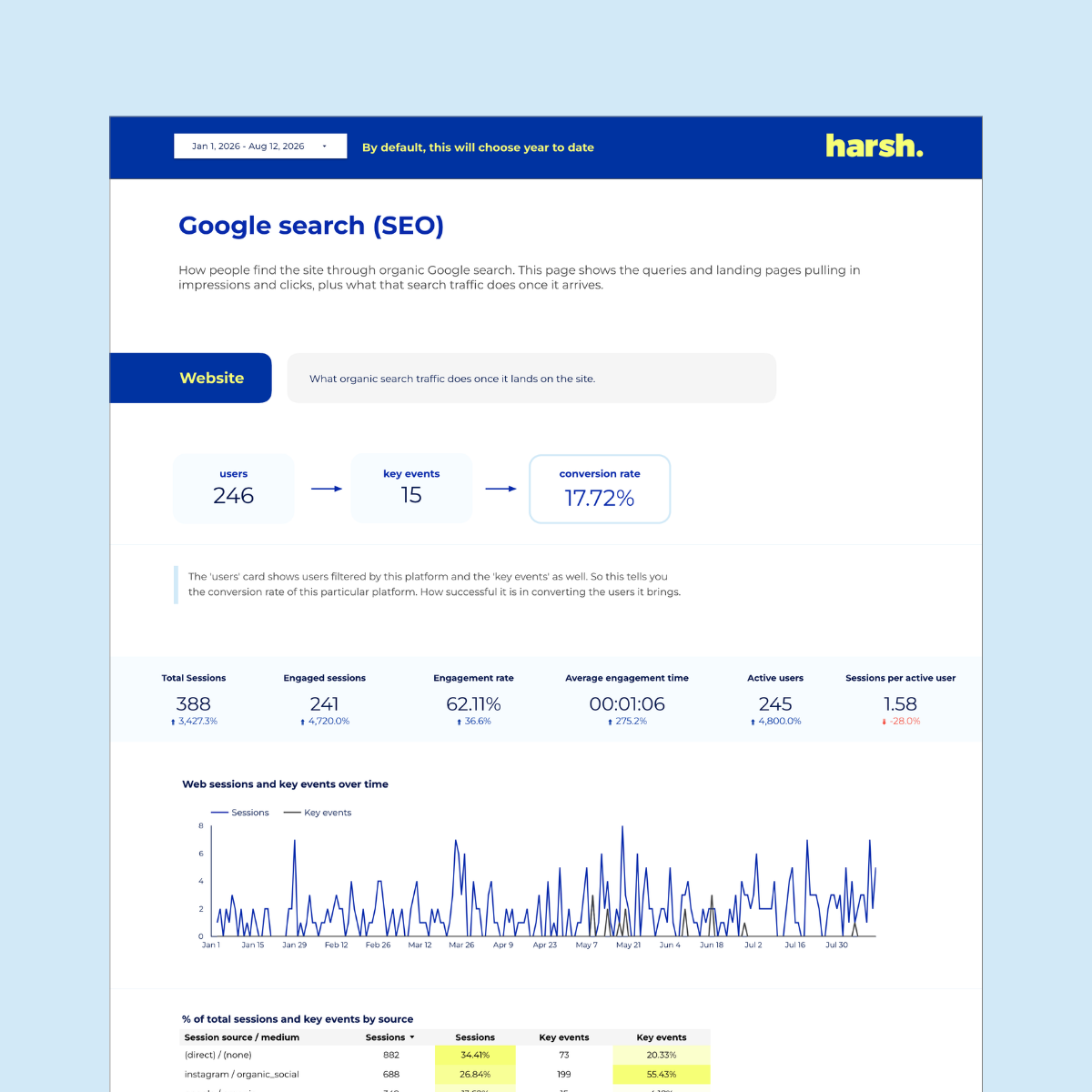Click the highlighted 26.84% cell
Viewport: 1092px width, 1092px height.
pos(475,1074)
